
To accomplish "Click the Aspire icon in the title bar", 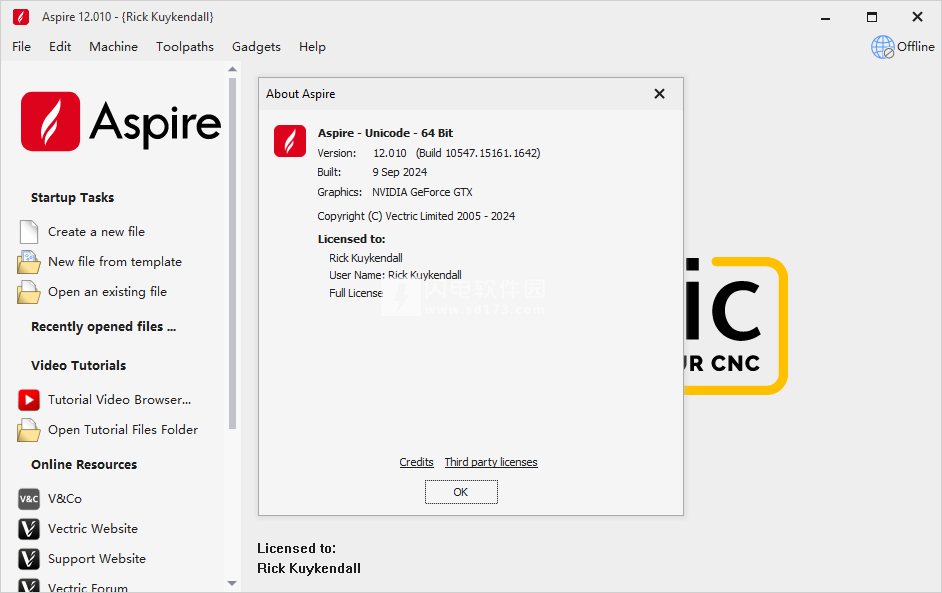I will tap(21, 17).
